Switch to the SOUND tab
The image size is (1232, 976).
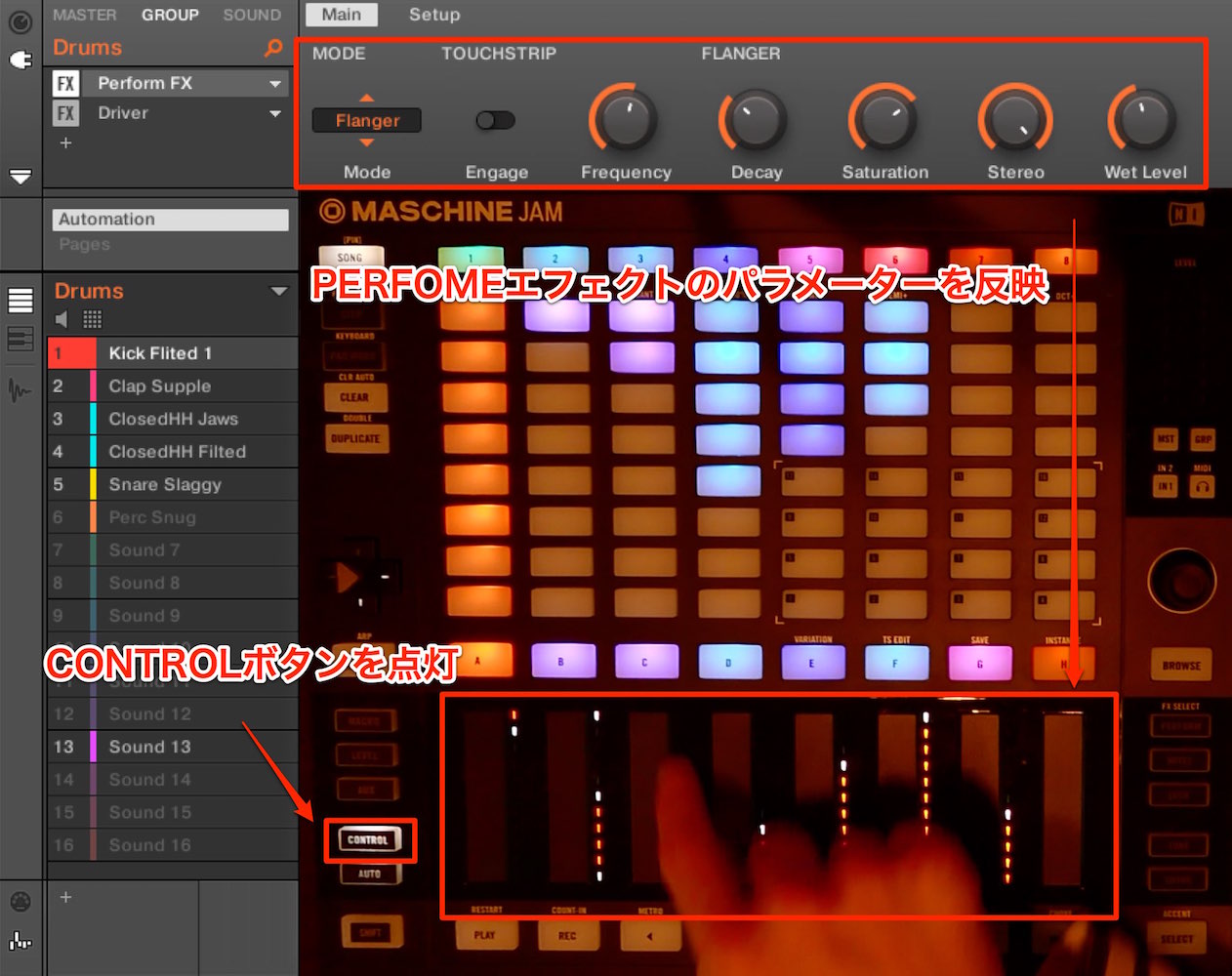tap(252, 15)
